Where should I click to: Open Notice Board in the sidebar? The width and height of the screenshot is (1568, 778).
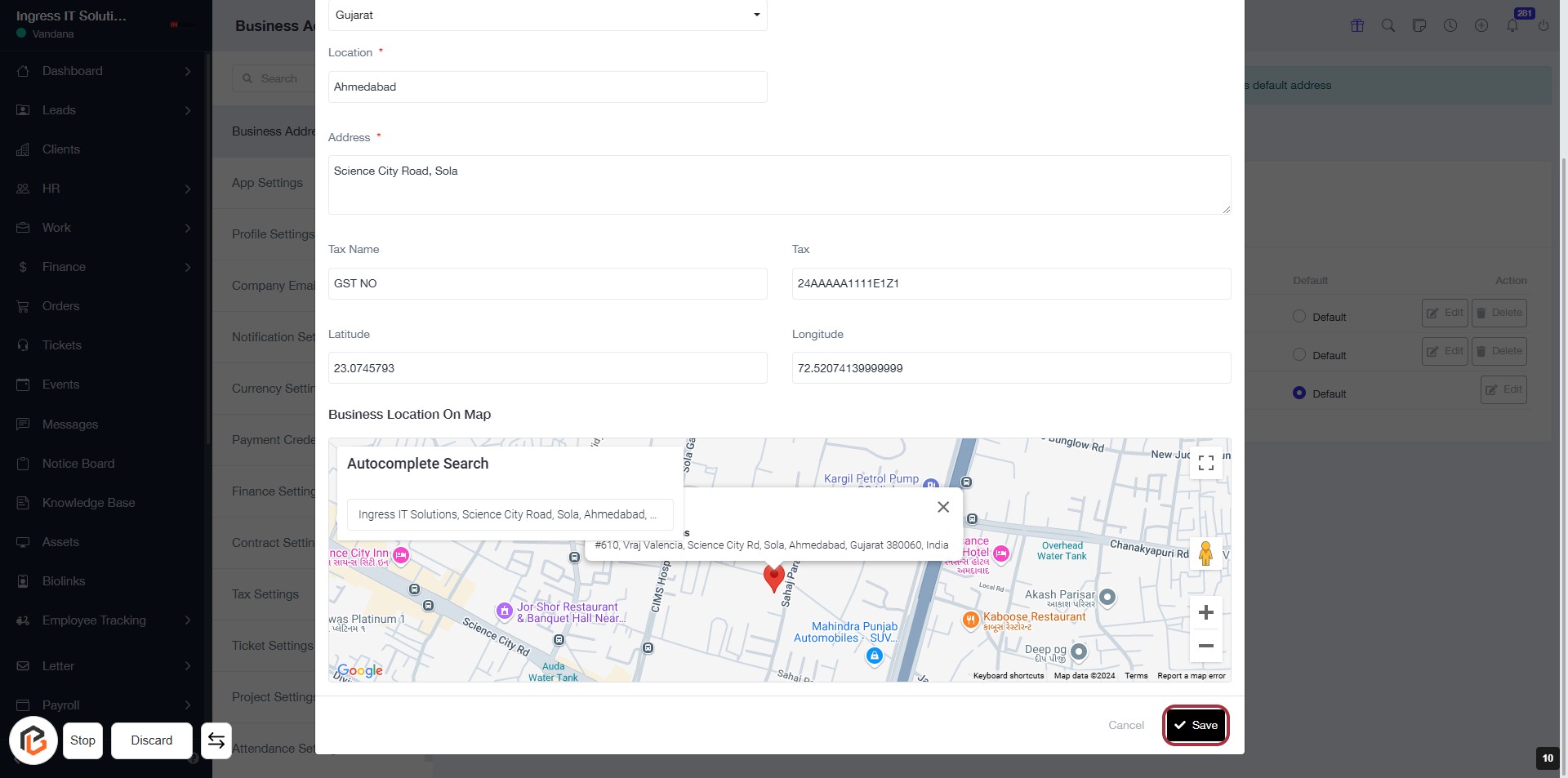pos(78,464)
